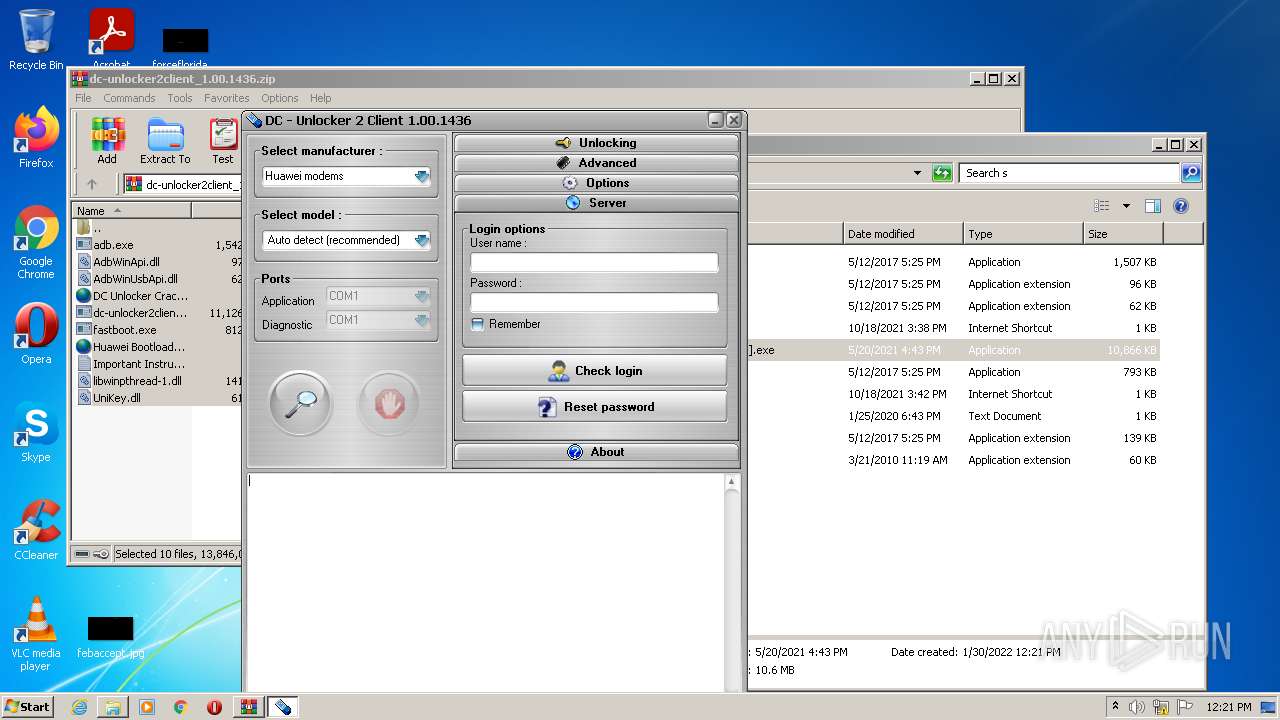
Task: Select adb.exe in WinRAR list
Action: pos(114,245)
